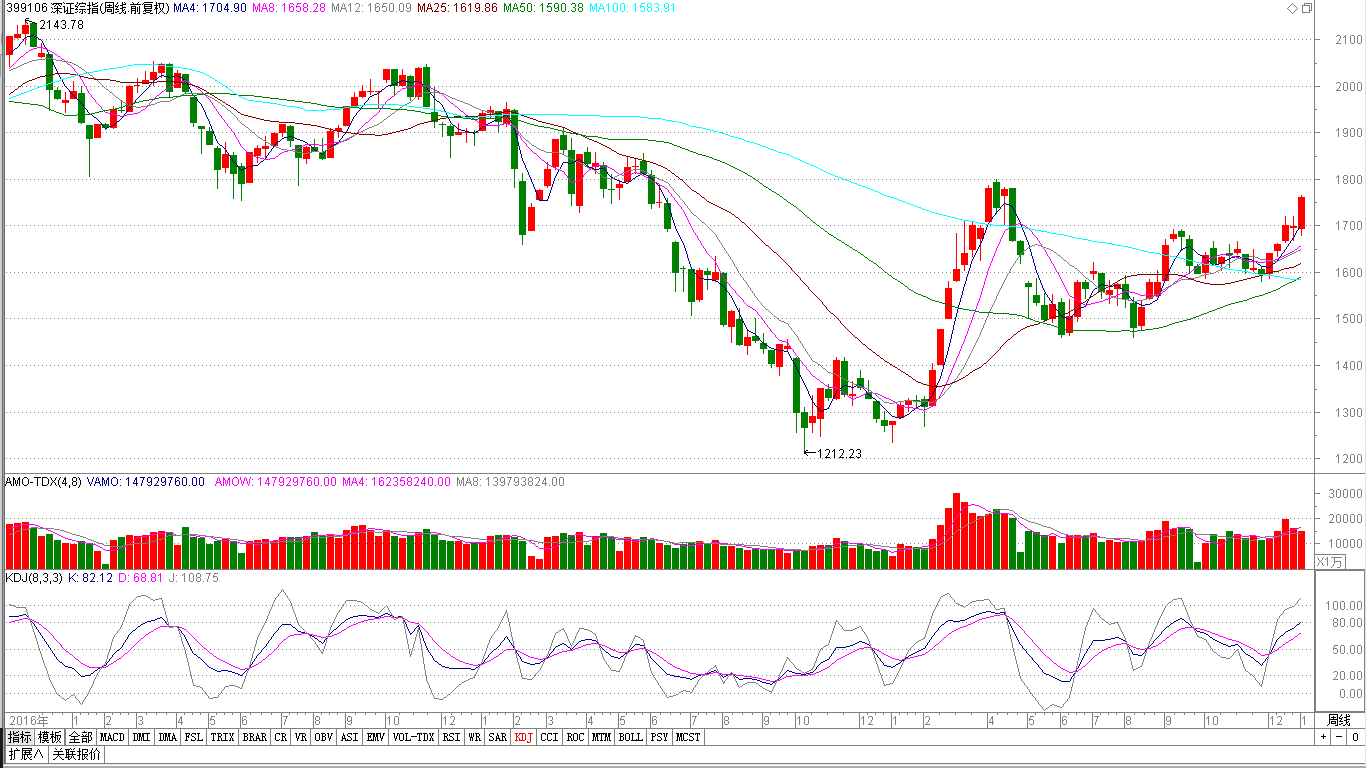
Task: Open the 关联报价 tab
Action: [x=76, y=754]
